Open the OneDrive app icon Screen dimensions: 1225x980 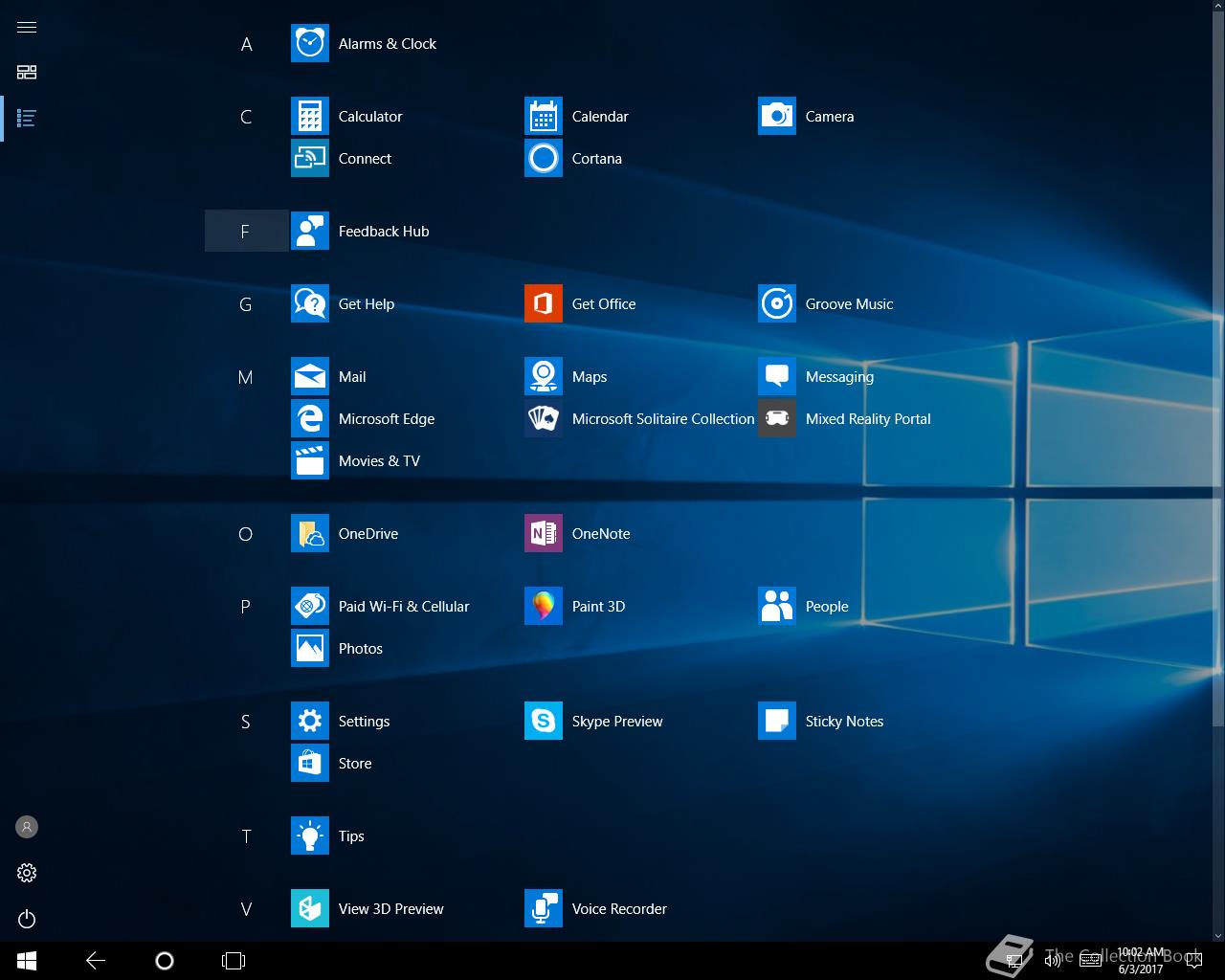coord(310,534)
